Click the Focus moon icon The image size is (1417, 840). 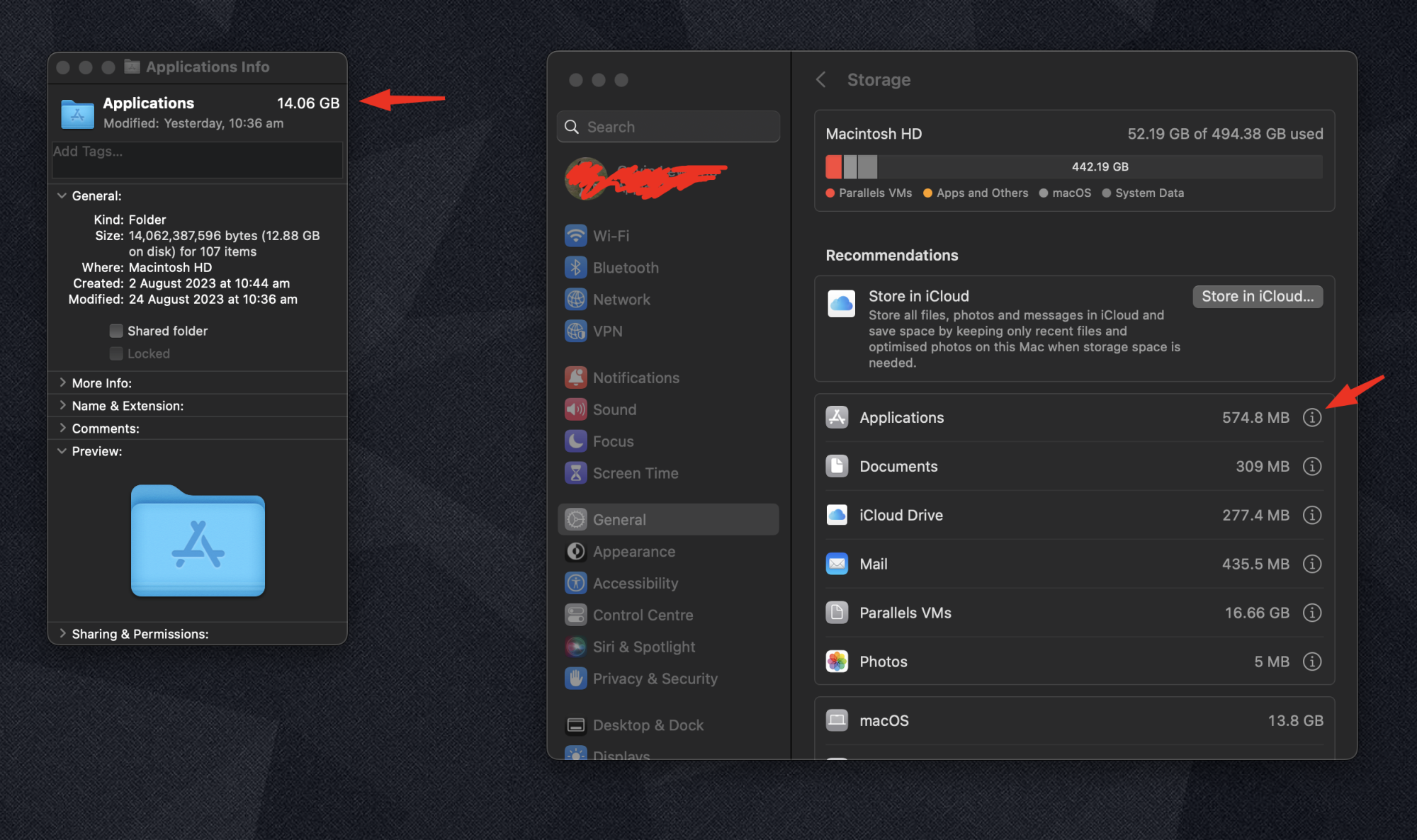coord(576,442)
